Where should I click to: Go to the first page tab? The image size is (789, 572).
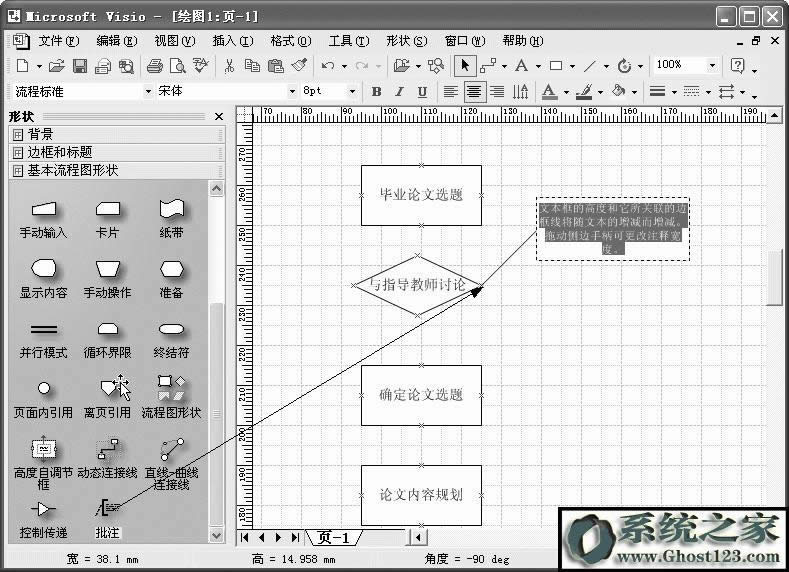pyautogui.click(x=245, y=537)
